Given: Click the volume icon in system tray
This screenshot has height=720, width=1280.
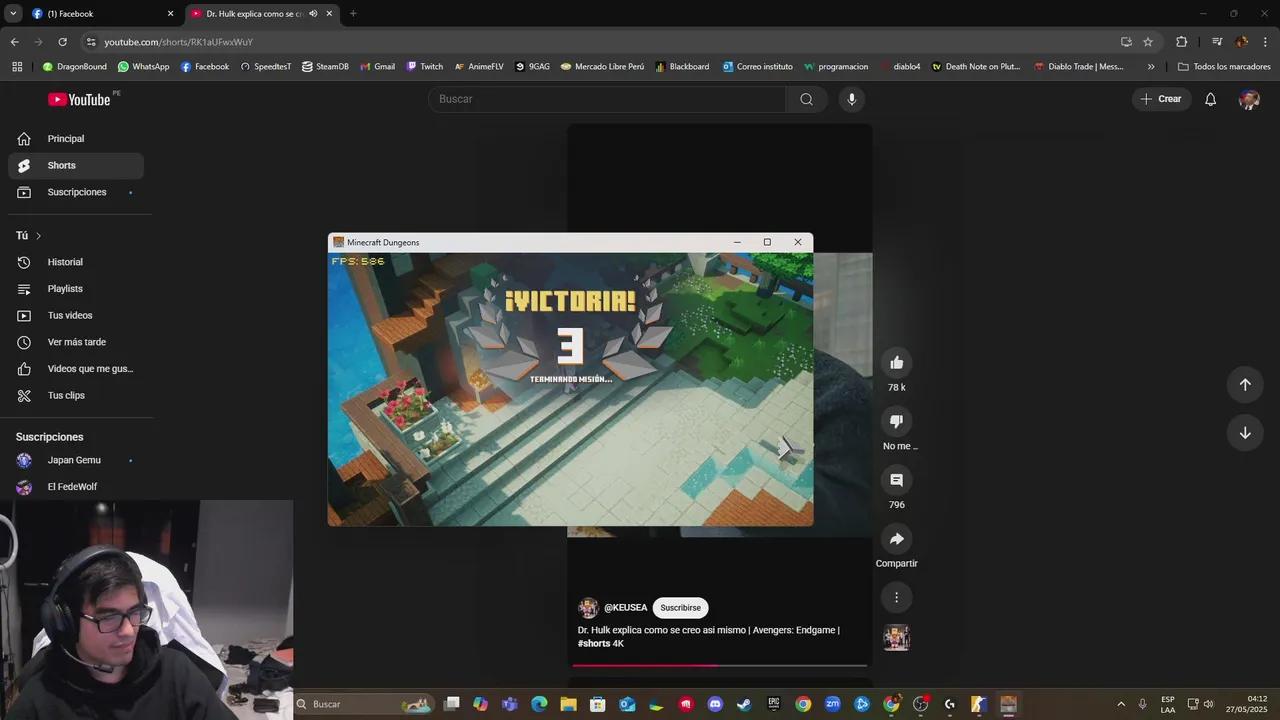Looking at the screenshot, I should (x=1209, y=704).
